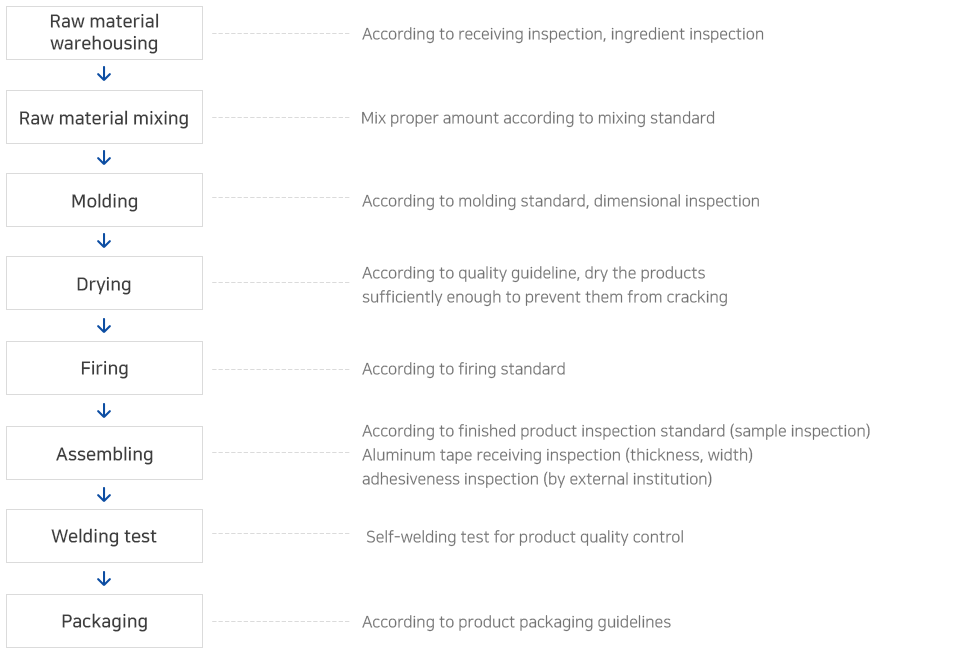Click the arrow below the Firing box

104,411
